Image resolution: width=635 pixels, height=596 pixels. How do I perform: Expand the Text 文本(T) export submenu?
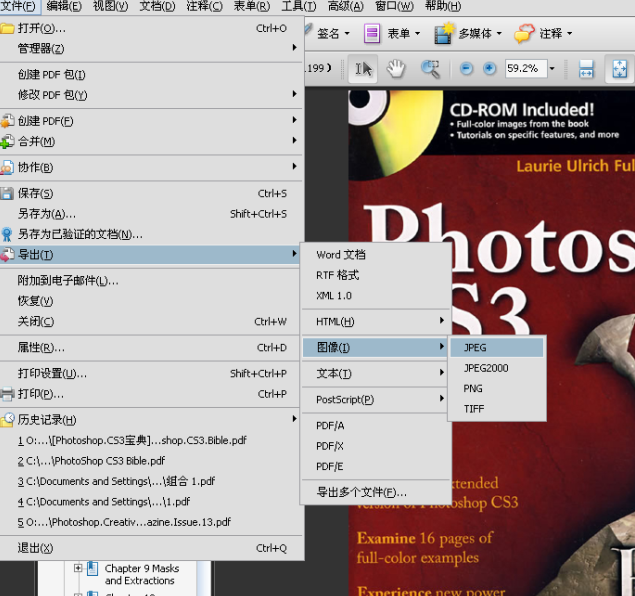coord(376,373)
